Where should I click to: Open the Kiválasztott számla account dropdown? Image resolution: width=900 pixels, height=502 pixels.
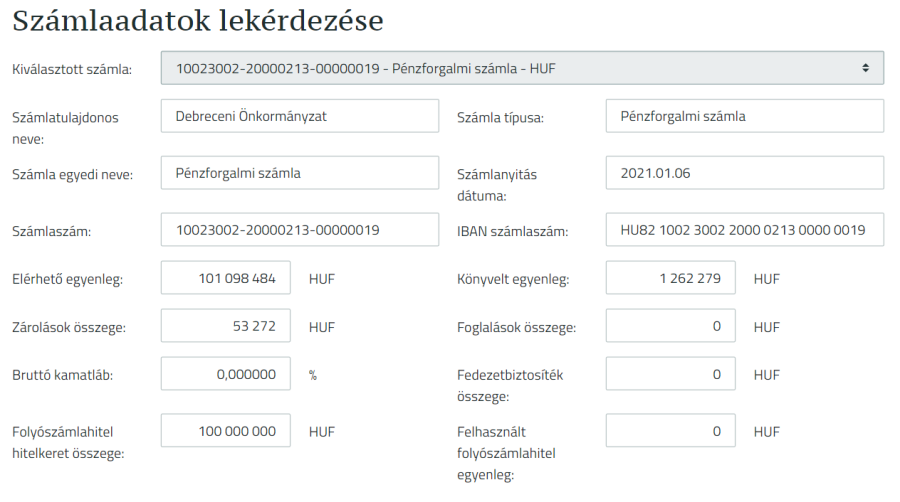coord(522,68)
